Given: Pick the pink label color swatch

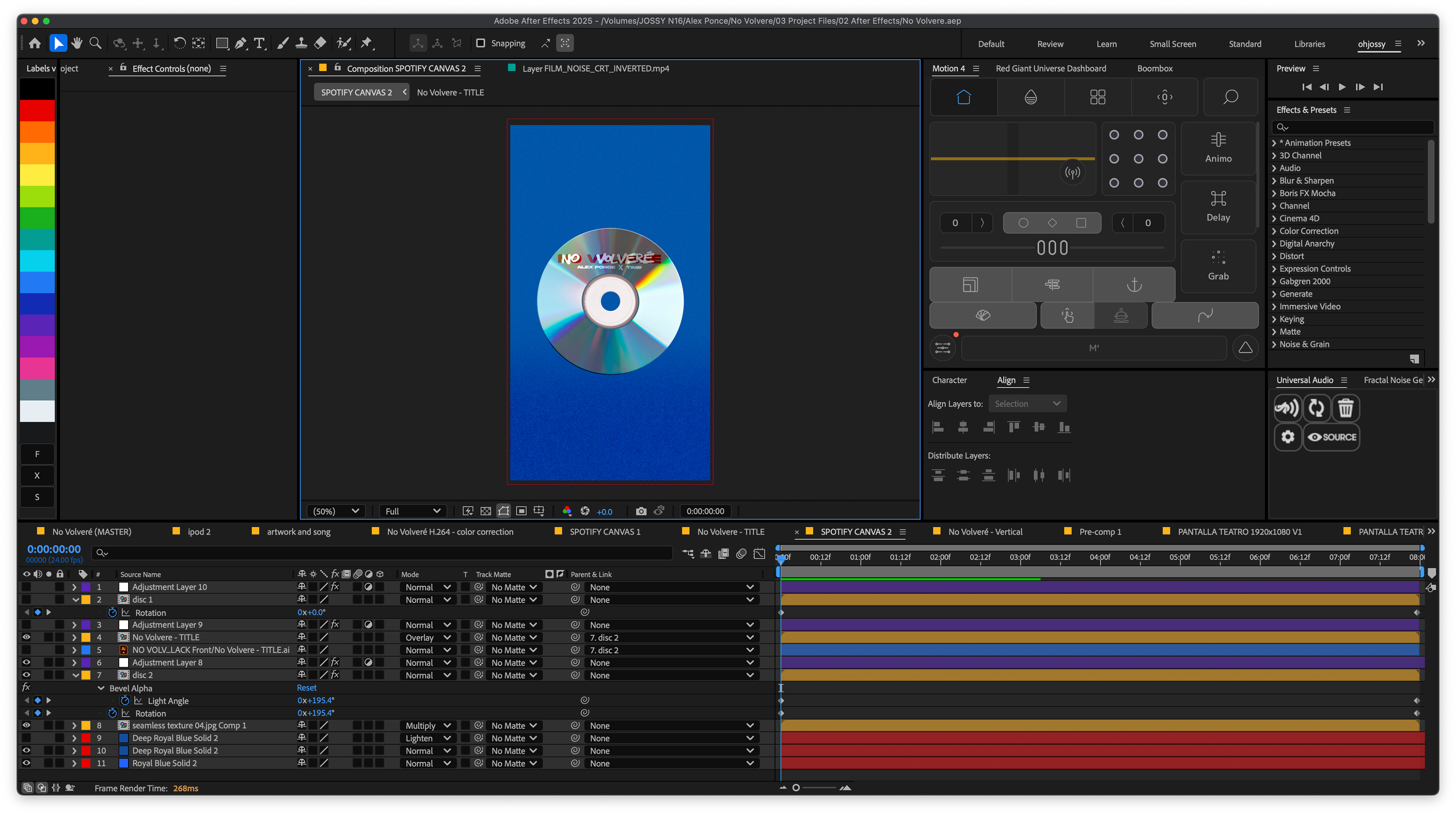Looking at the screenshot, I should pyautogui.click(x=37, y=368).
